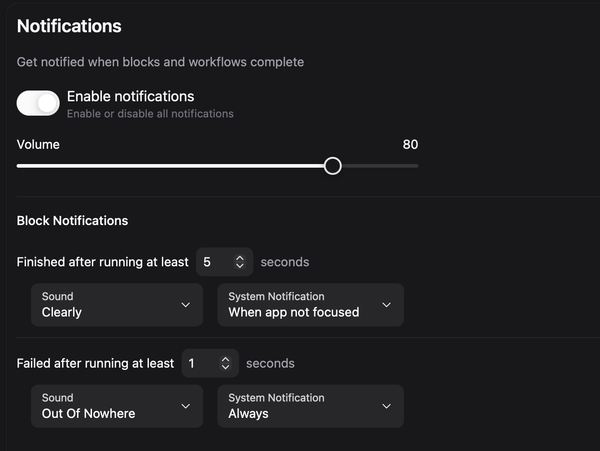Open System Notification dropdown set to When app not focused
This screenshot has height=451, width=600.
pyautogui.click(x=311, y=305)
